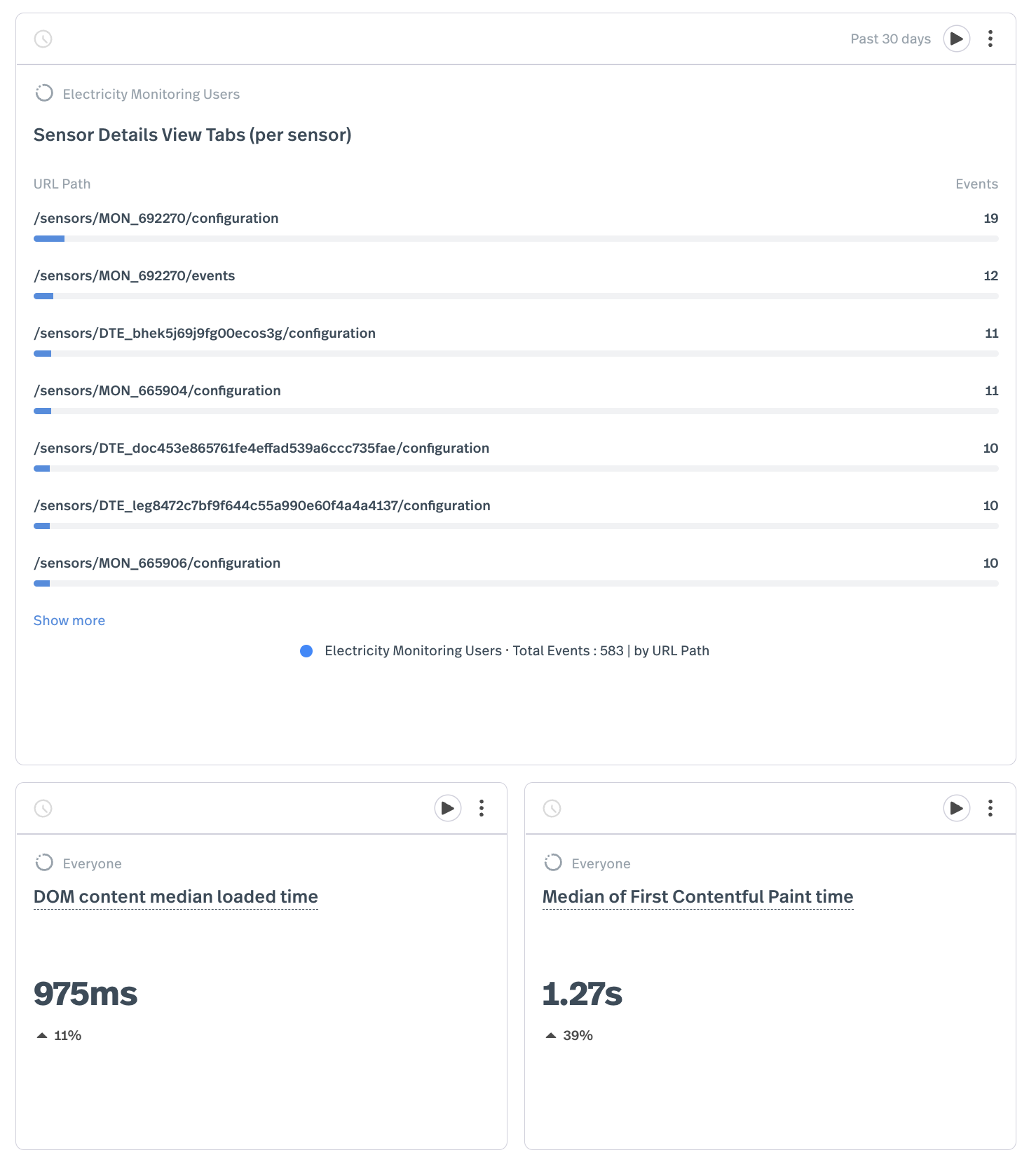Click the 1.27s metric value
This screenshot has width=1029, height=1176.
582,993
